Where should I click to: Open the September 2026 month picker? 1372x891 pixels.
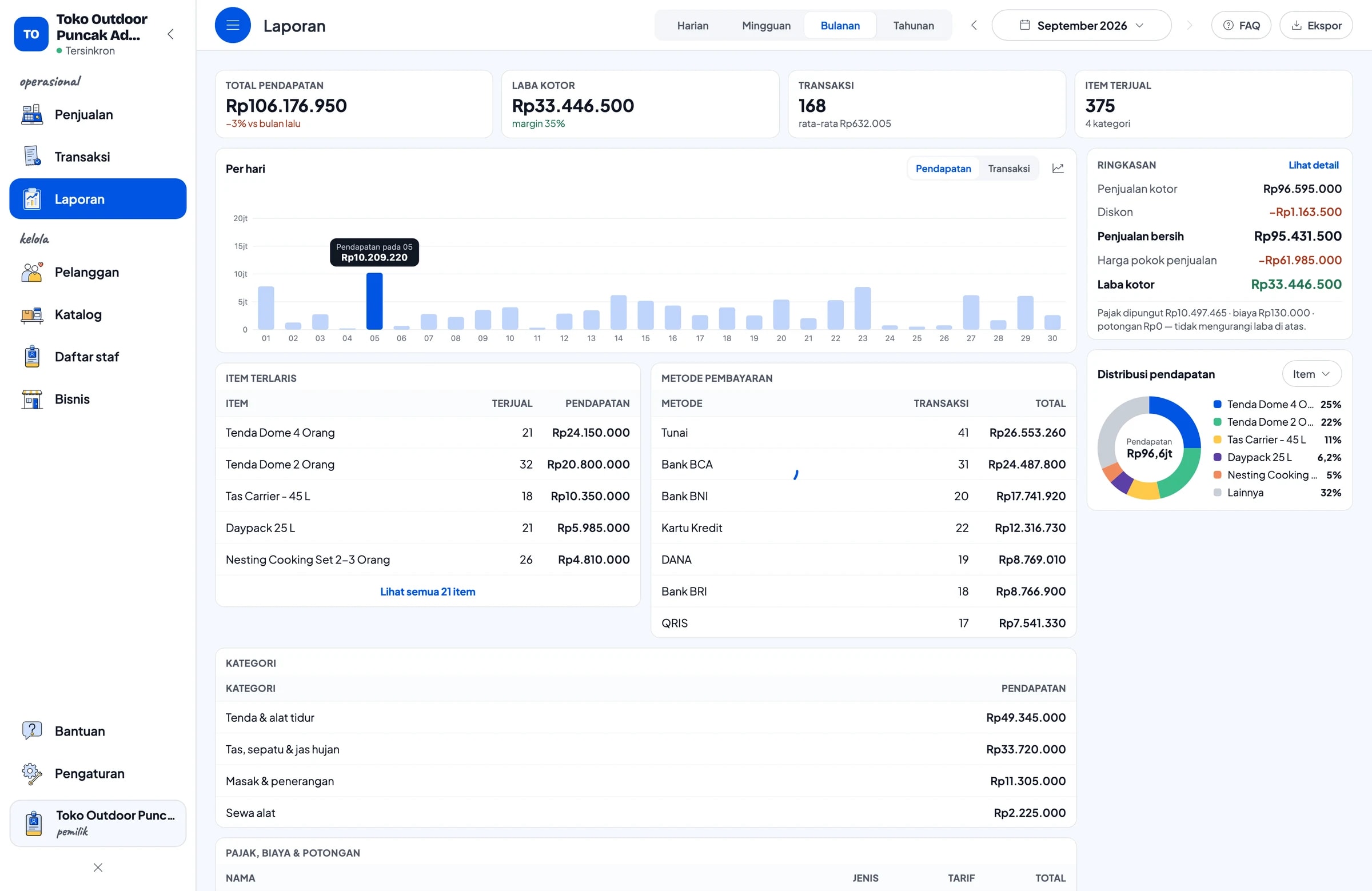[1082, 25]
